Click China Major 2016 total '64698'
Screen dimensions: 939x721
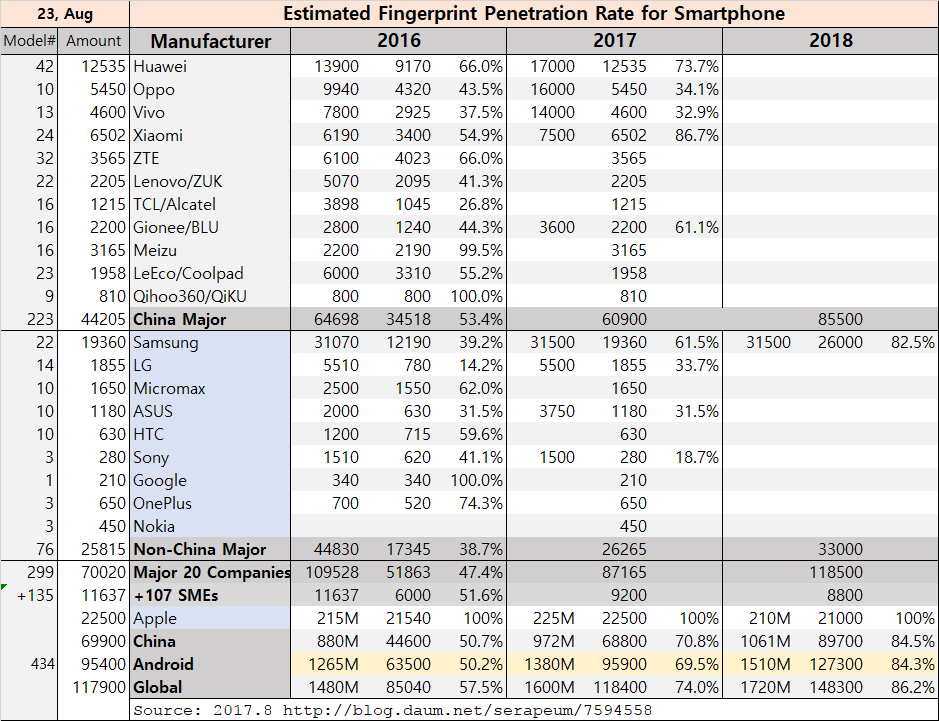337,319
